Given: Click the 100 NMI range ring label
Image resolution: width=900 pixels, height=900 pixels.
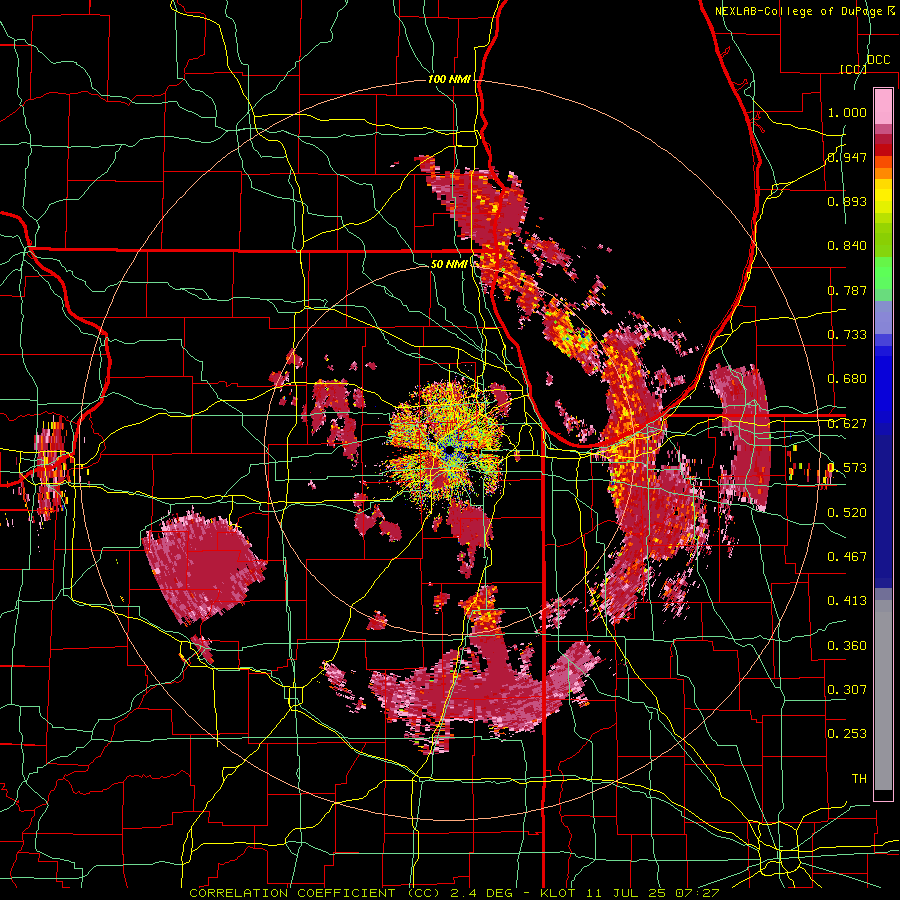Looking at the screenshot, I should coord(449,79).
